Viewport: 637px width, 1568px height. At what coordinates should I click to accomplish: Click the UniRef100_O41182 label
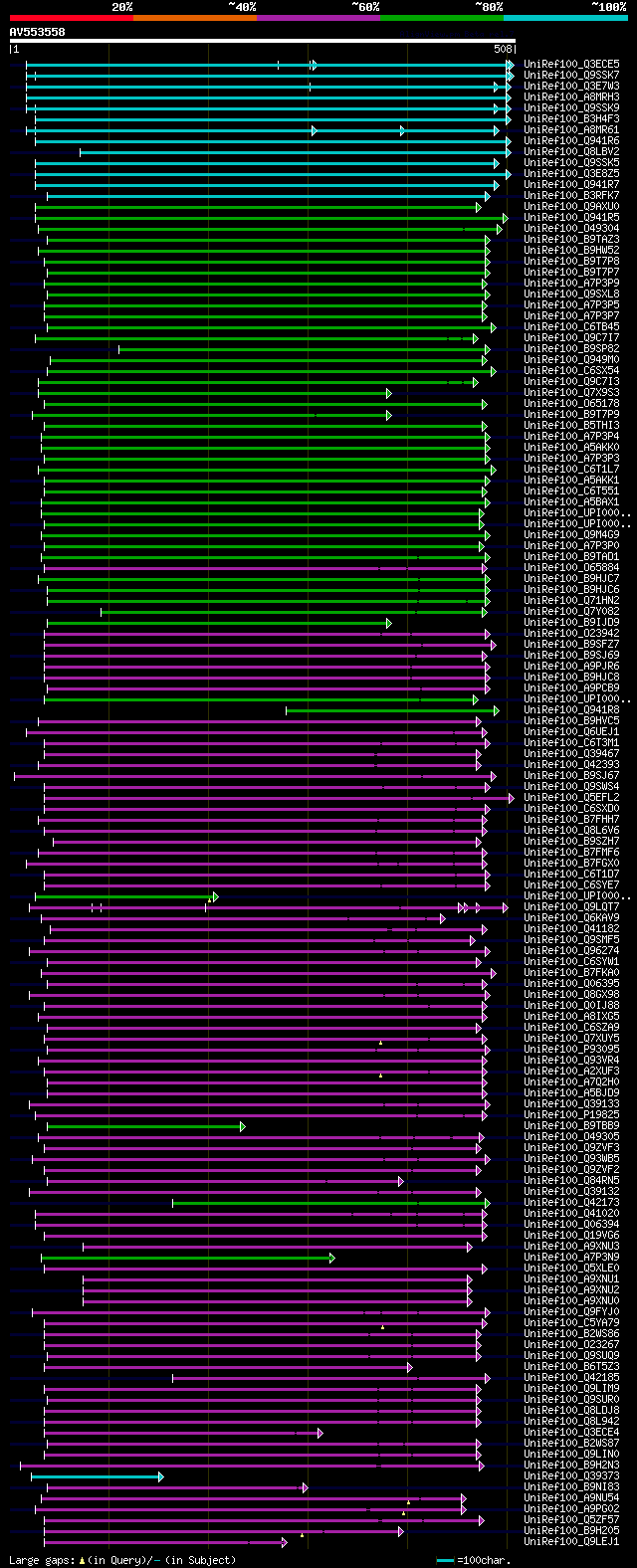(571, 929)
